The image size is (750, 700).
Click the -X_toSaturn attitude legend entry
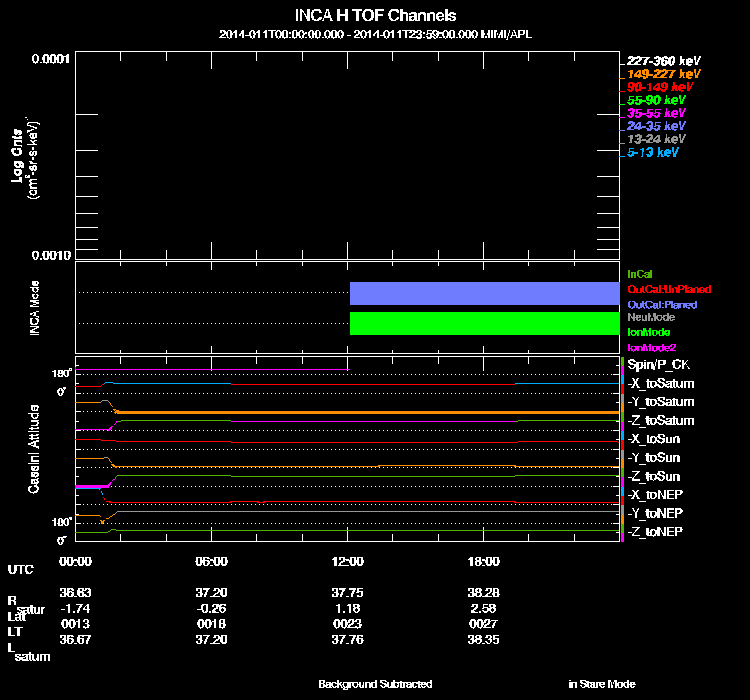[660, 383]
